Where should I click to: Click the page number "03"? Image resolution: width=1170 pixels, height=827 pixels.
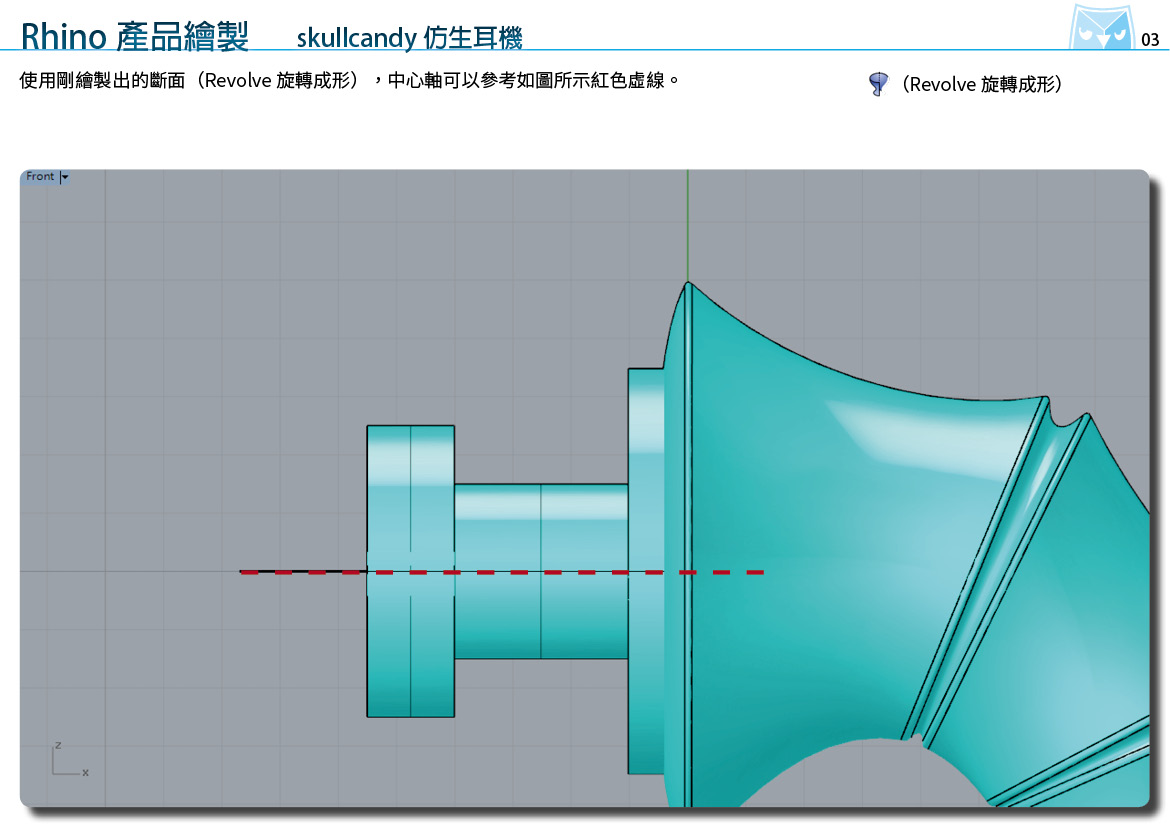(1150, 40)
